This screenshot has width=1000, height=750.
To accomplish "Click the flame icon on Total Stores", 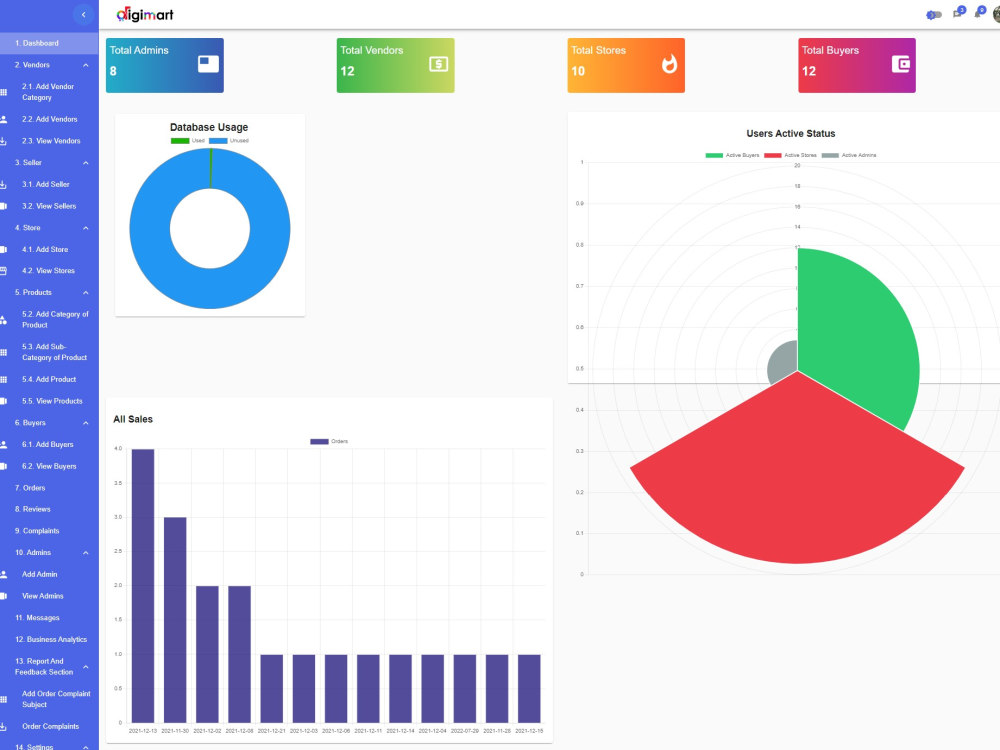I will pos(669,64).
